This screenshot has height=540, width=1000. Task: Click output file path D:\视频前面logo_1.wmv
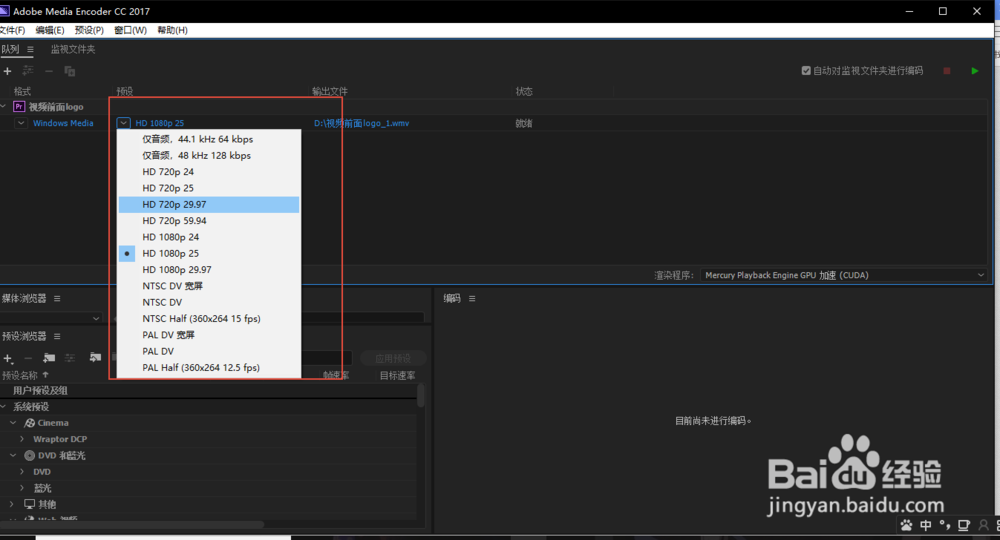pos(362,123)
